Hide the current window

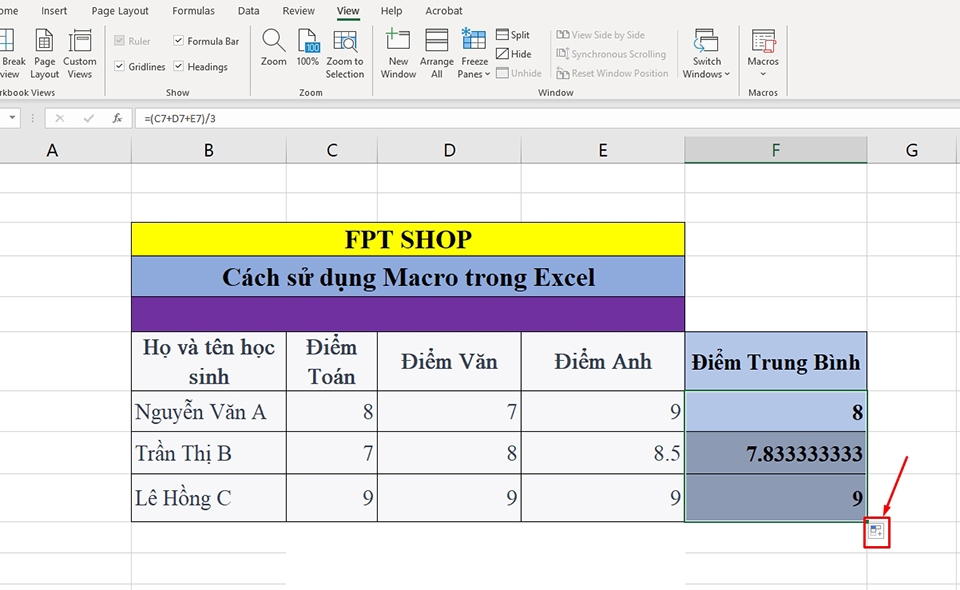click(514, 54)
